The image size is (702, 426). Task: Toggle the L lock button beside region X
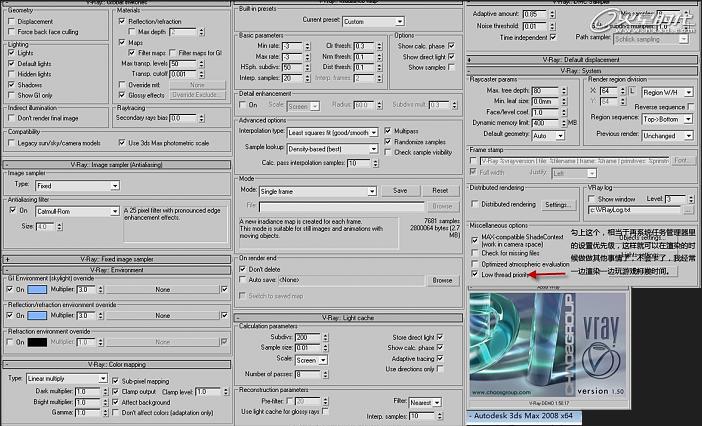tap(632, 91)
